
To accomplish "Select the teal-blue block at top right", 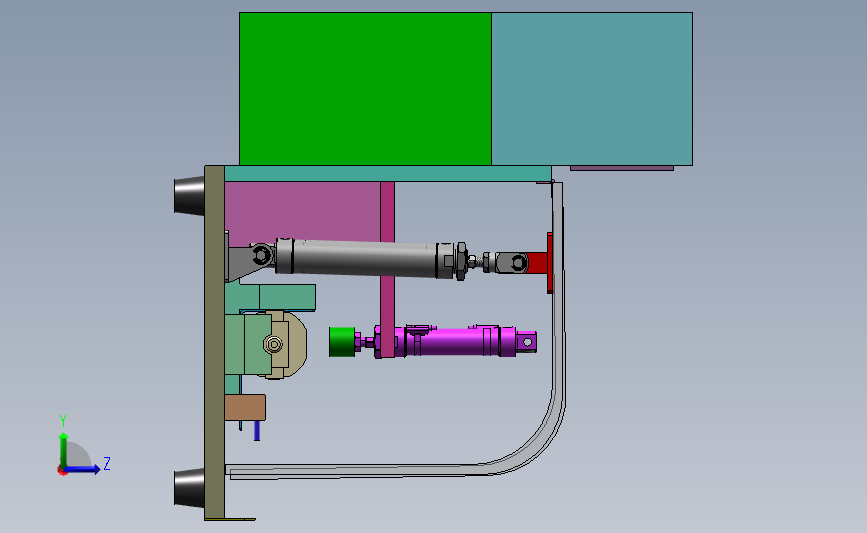I will tap(592, 88).
